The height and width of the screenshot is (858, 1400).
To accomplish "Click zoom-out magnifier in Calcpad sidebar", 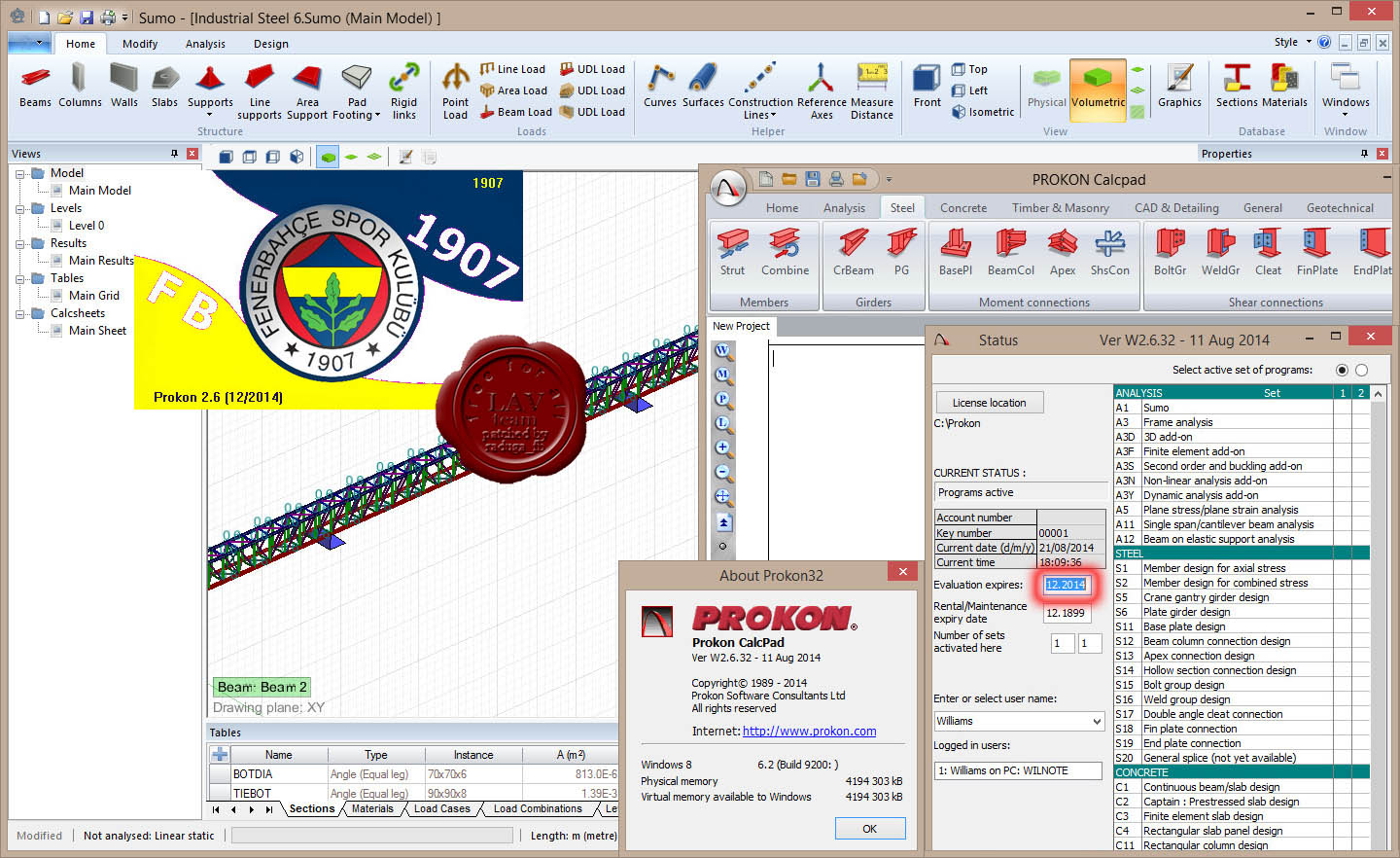I will point(723,473).
